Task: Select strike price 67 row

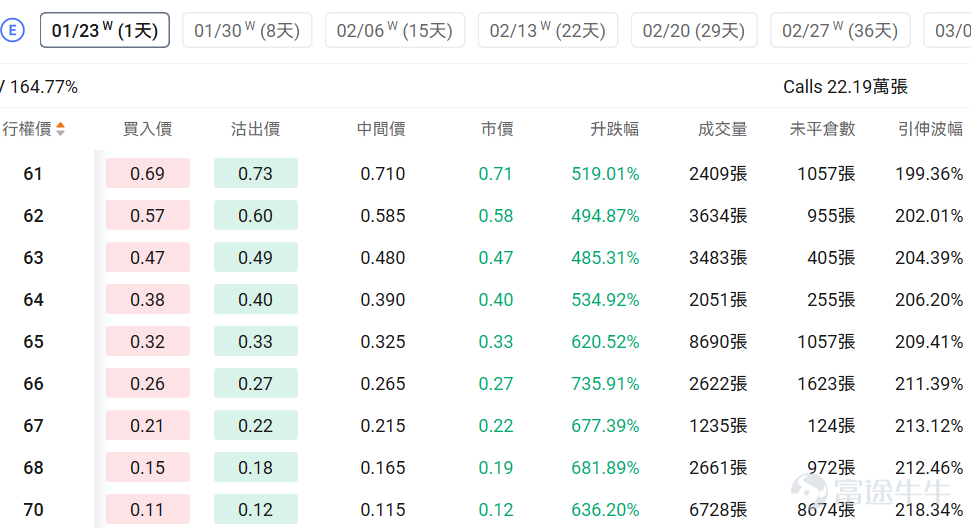Action: click(33, 426)
